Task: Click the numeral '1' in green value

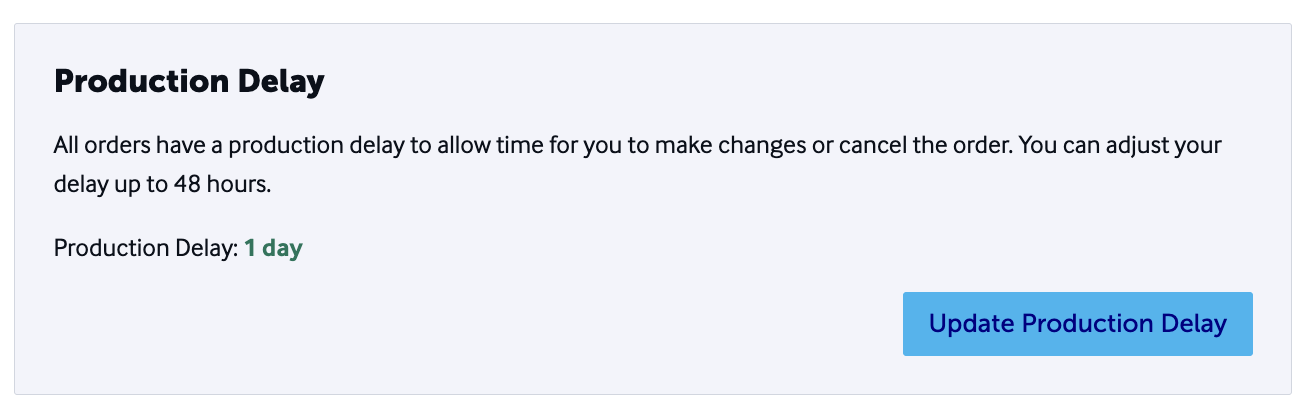Action: click(x=250, y=248)
